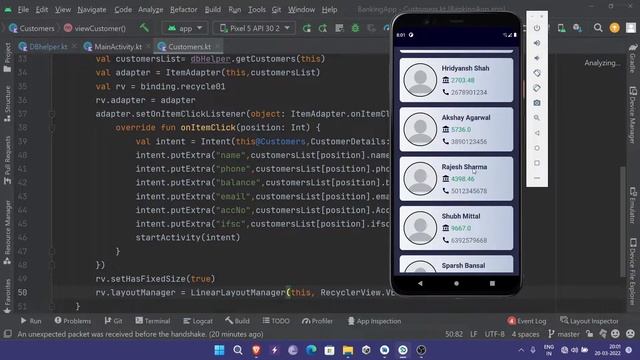This screenshot has height=360, width=640.
Task: Open the File menu
Action: [23, 9]
